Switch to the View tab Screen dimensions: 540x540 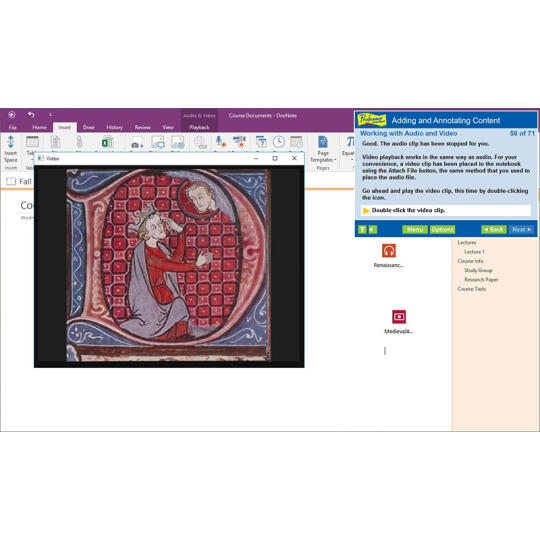coord(168,127)
